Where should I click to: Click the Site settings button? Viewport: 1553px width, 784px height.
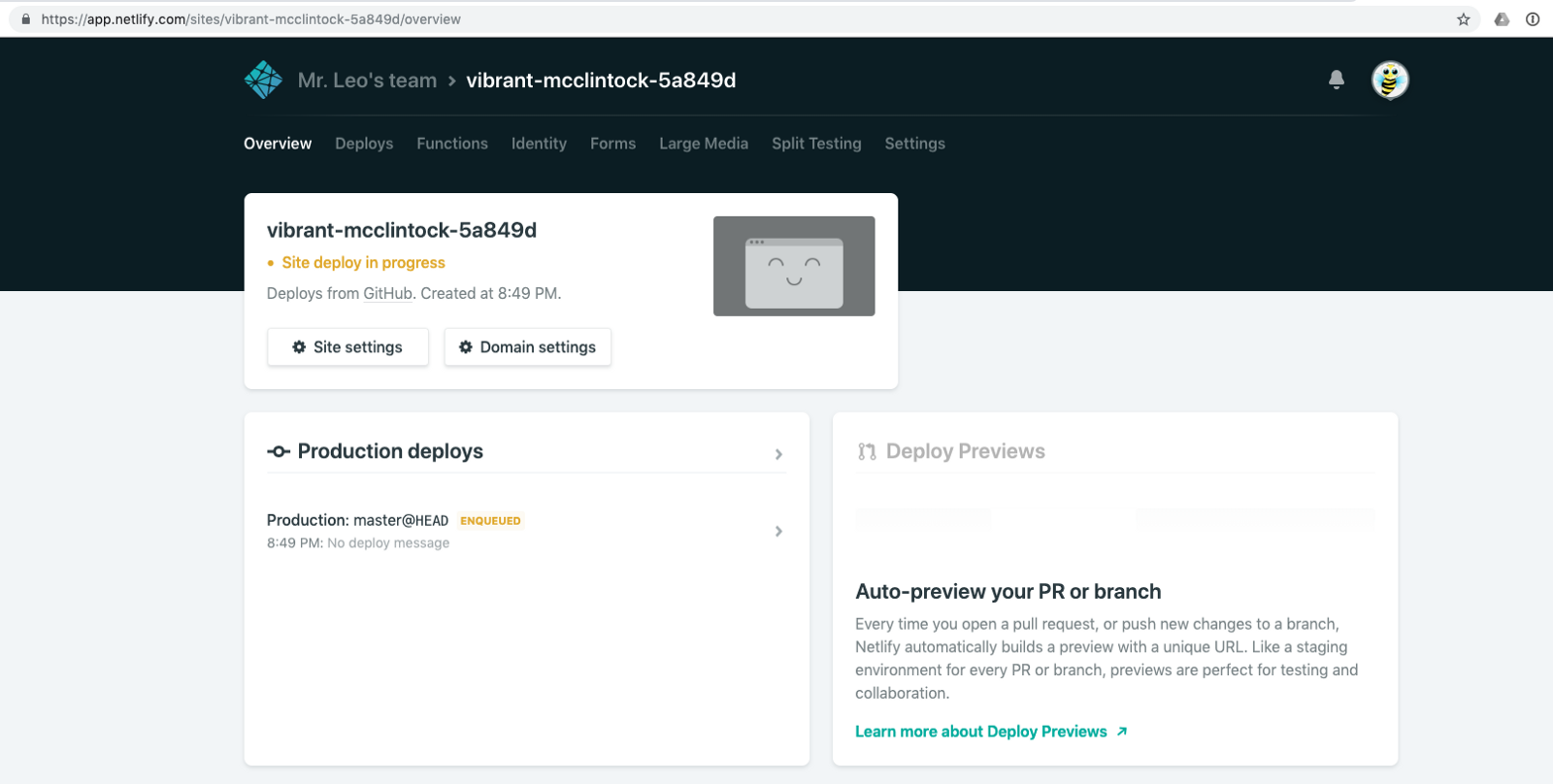pos(347,347)
